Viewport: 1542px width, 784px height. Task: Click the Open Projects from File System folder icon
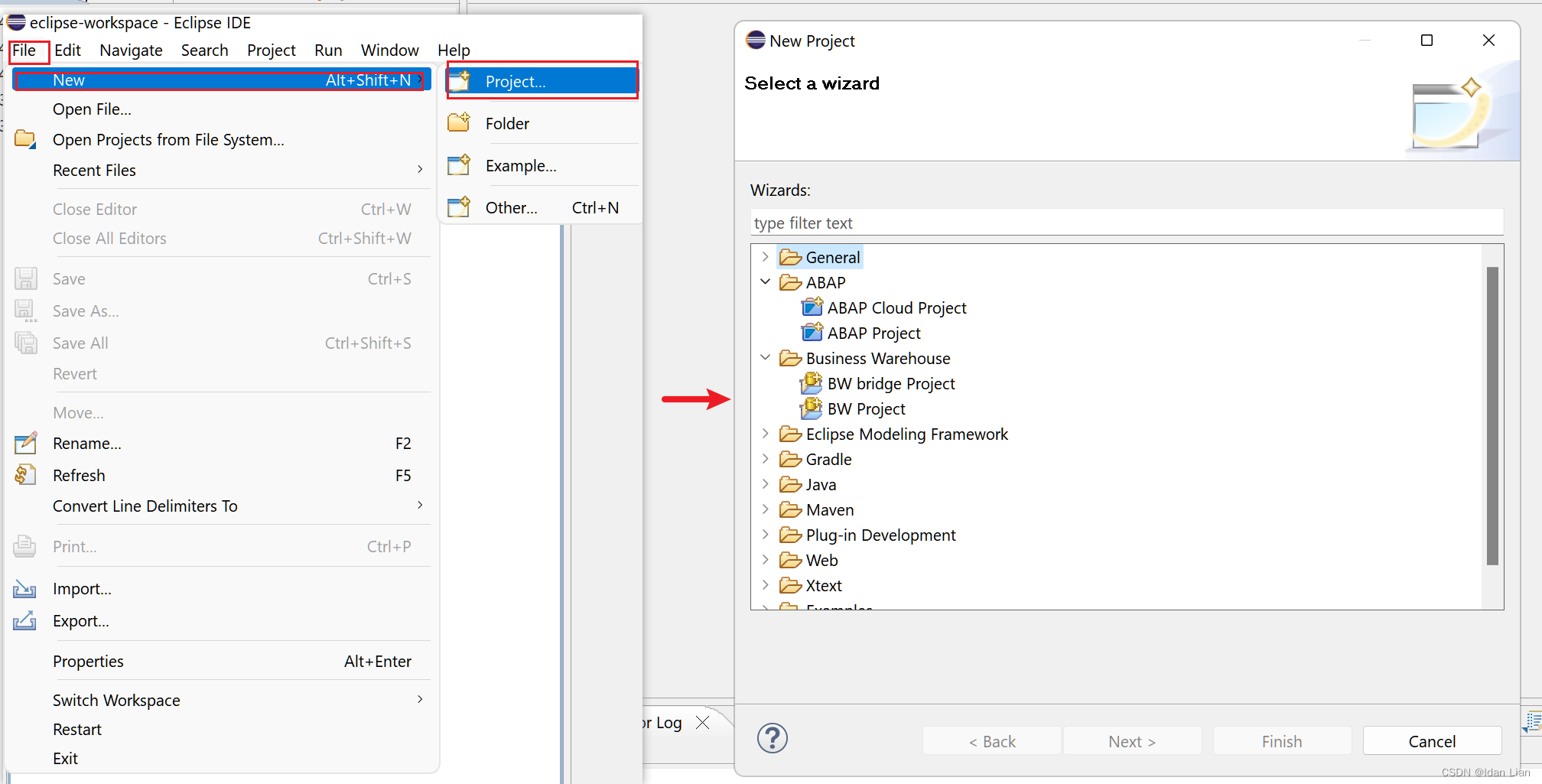(x=25, y=139)
